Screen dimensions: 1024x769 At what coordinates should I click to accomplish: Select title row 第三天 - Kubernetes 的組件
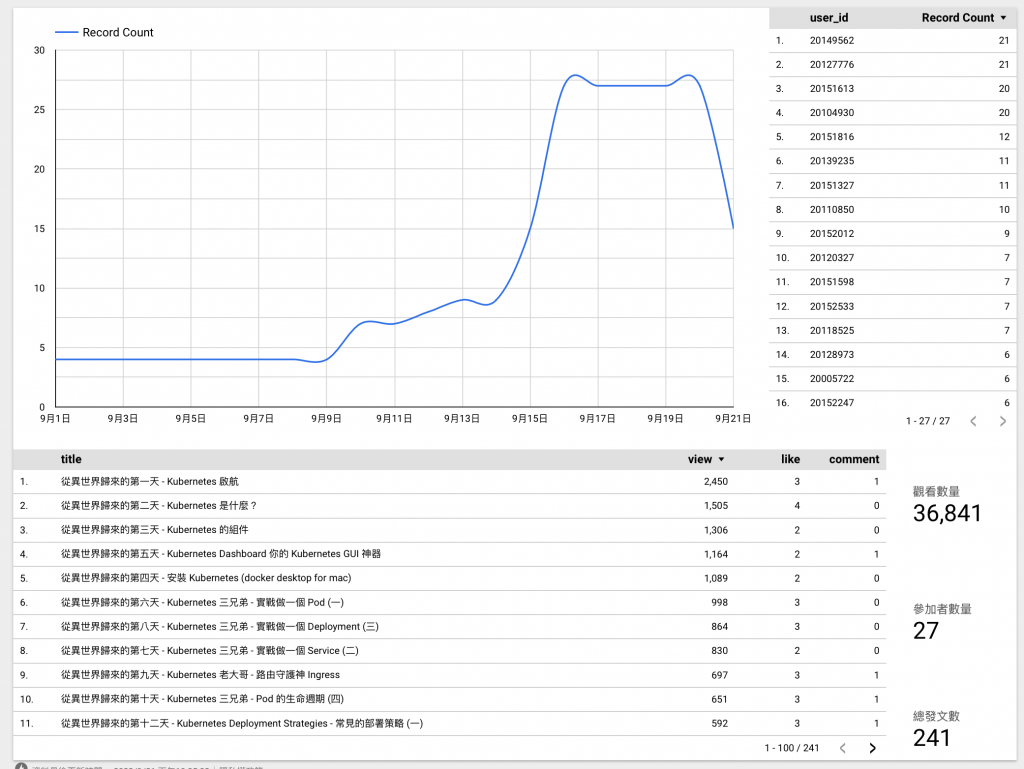pos(449,530)
